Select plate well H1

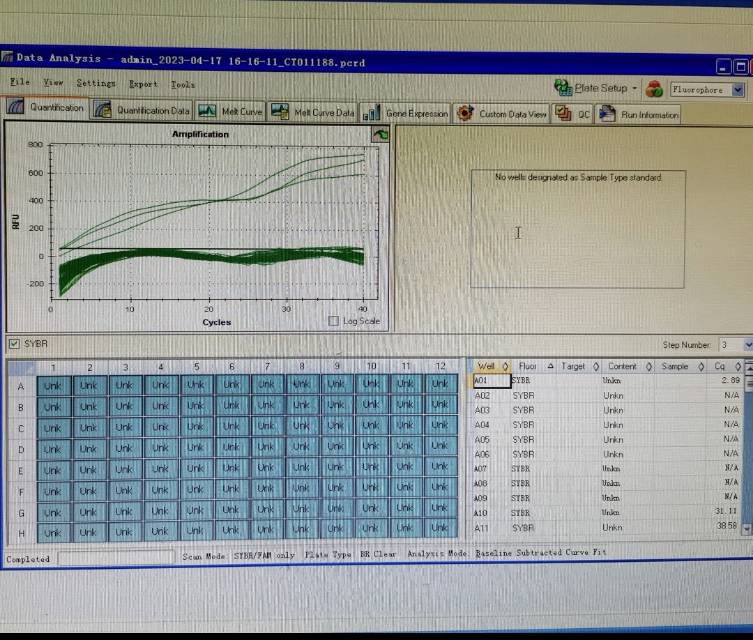pyautogui.click(x=53, y=532)
